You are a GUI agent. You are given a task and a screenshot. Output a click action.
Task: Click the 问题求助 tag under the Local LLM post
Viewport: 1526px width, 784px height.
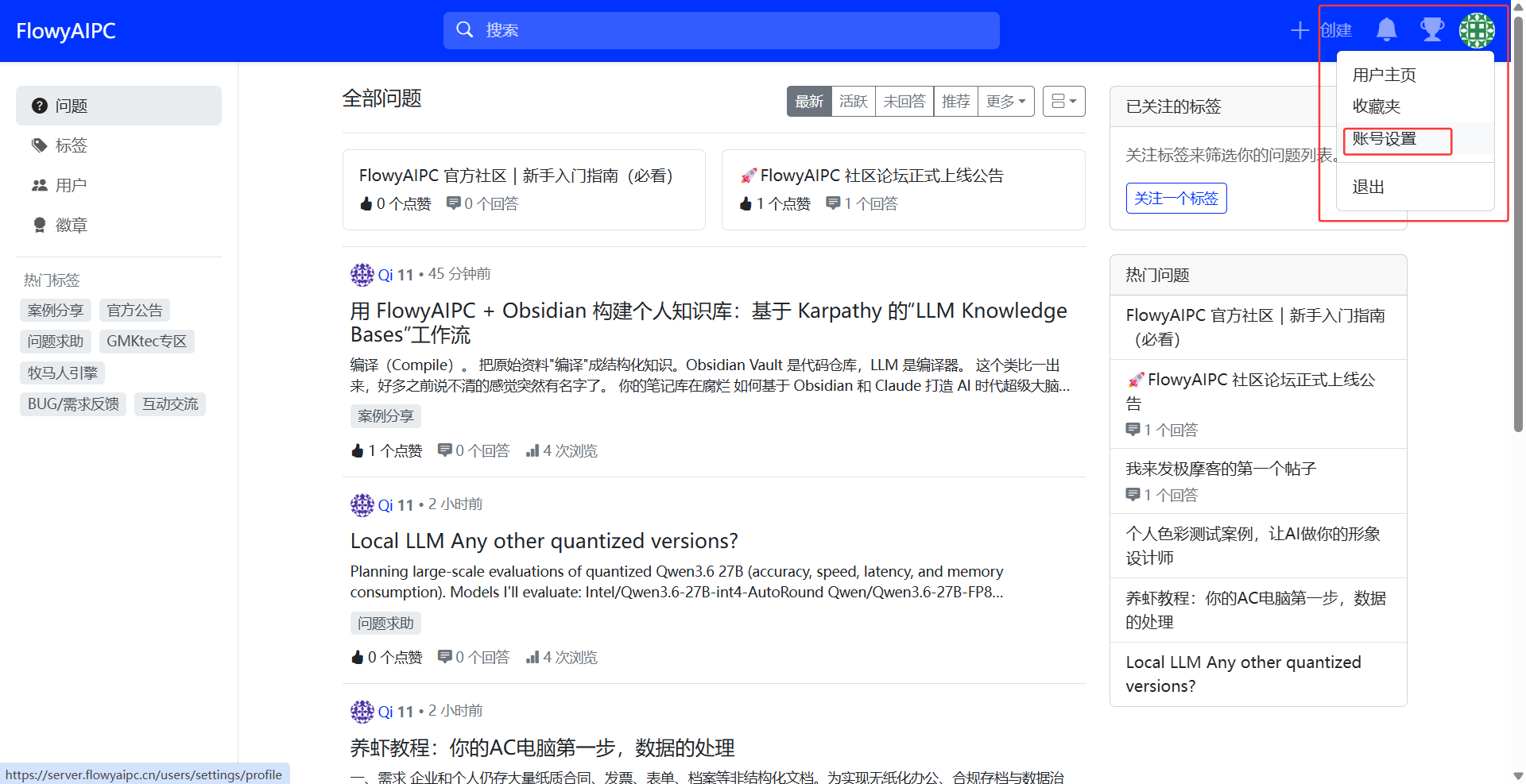point(386,623)
